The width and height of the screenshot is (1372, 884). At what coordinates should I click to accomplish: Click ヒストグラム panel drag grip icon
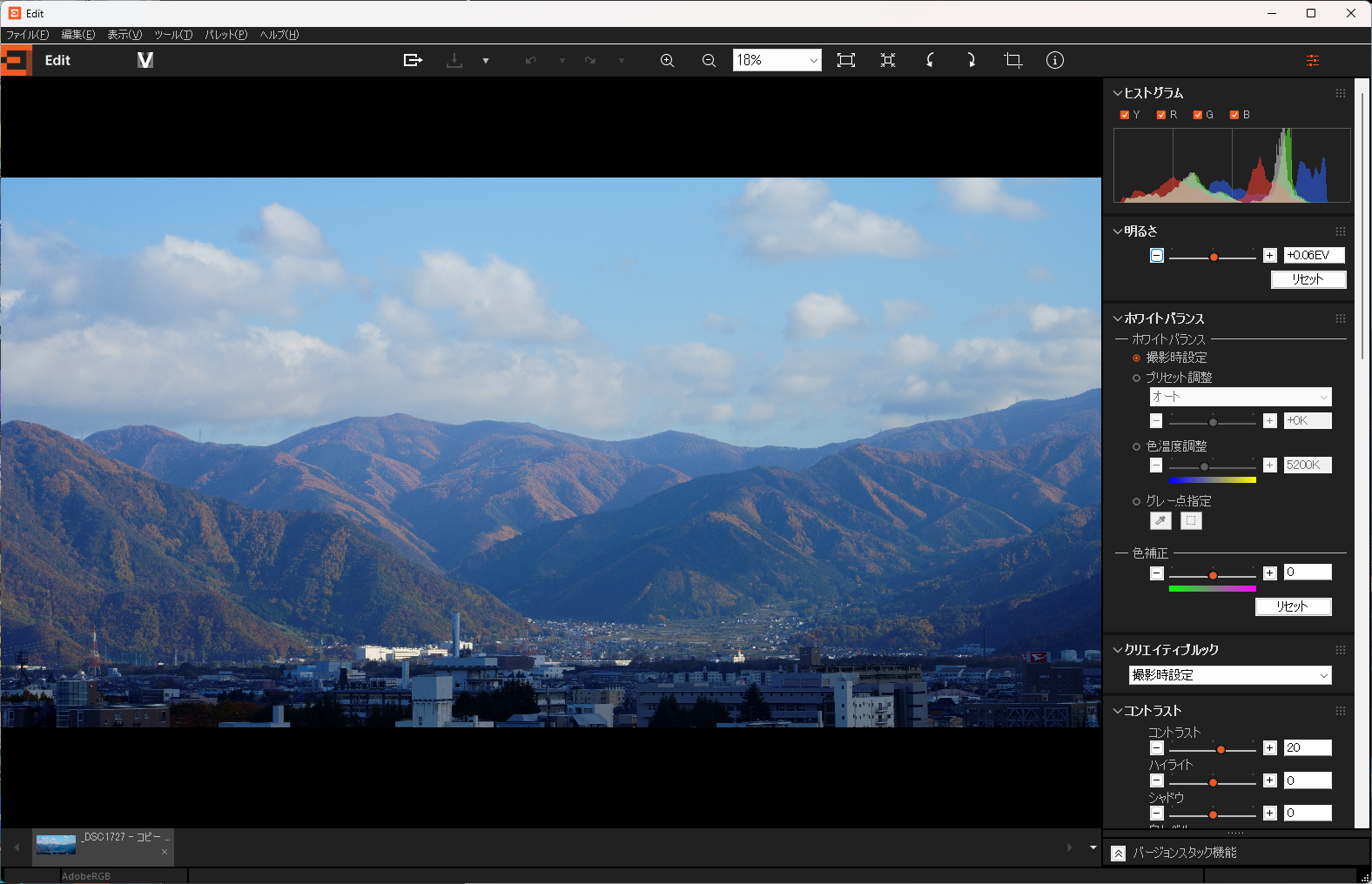[1341, 93]
